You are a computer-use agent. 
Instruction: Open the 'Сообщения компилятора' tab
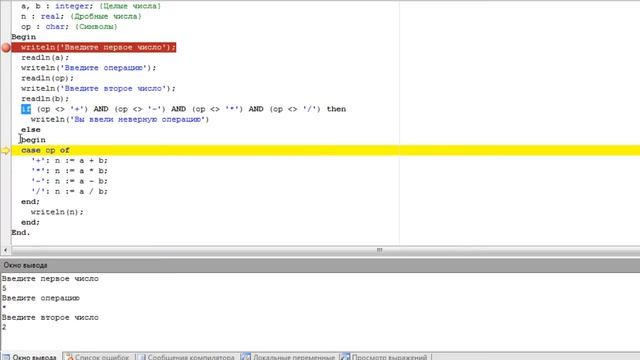pyautogui.click(x=187, y=357)
